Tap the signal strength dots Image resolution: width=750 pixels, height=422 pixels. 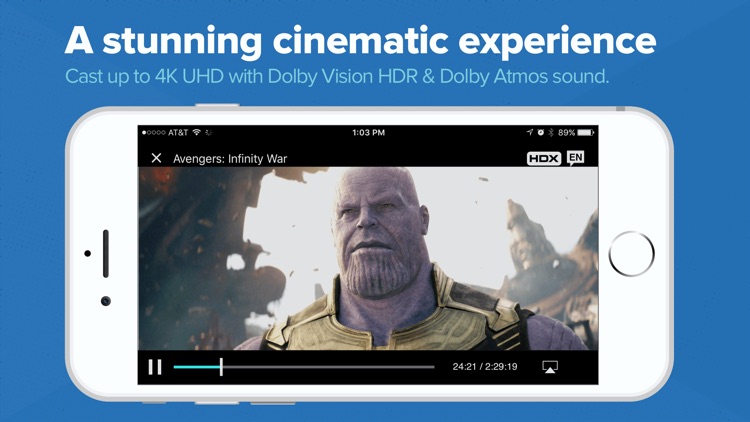154,133
